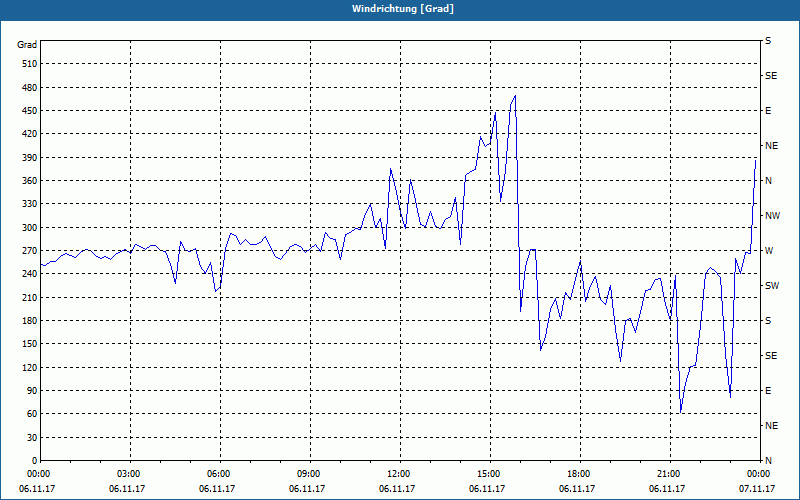Select the 06.11.17 date under 12:00

397,489
